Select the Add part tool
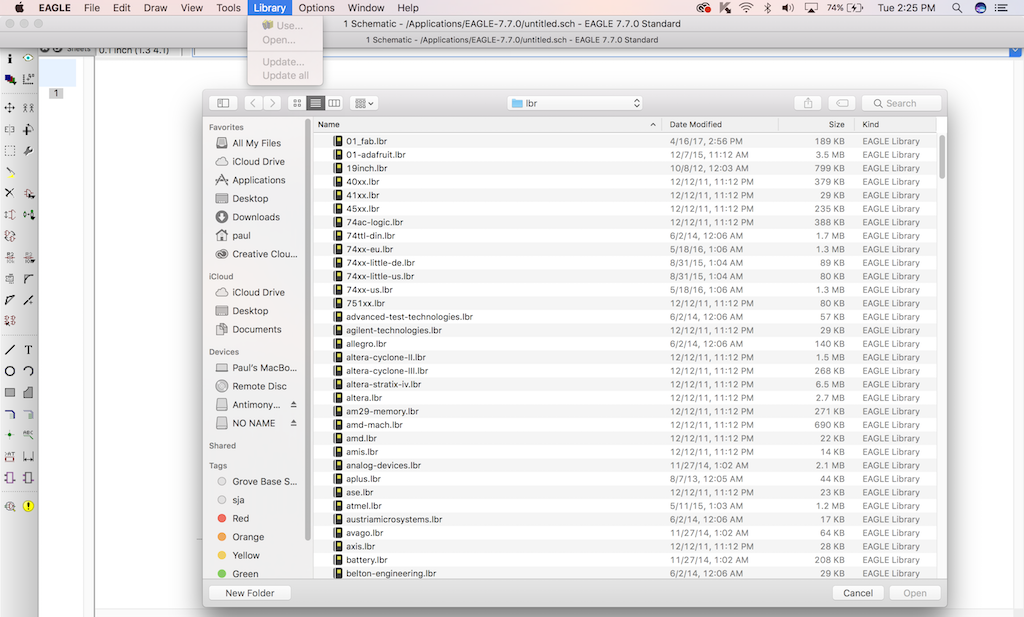 (x=28, y=193)
